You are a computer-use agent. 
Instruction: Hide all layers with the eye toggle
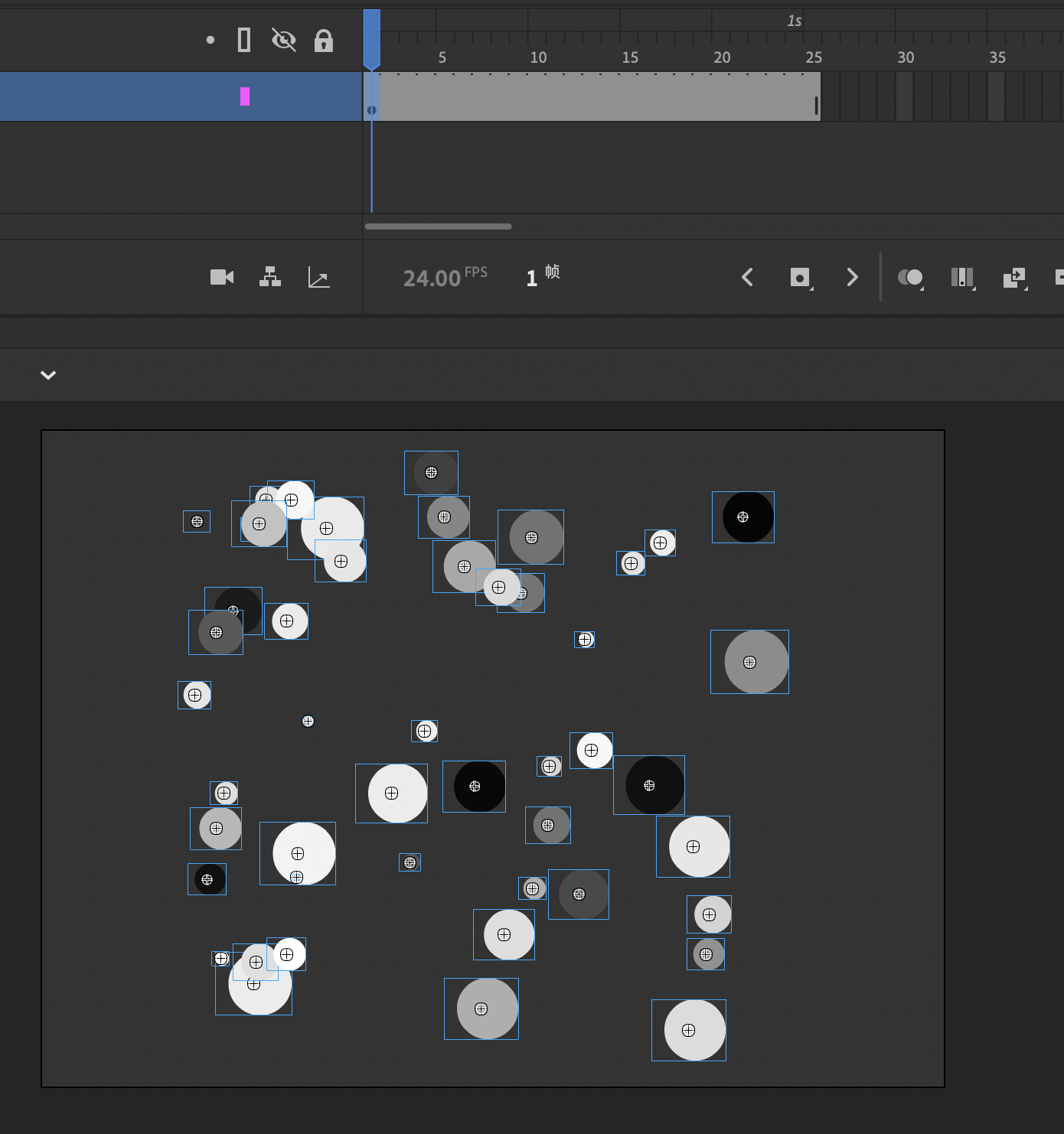point(282,40)
